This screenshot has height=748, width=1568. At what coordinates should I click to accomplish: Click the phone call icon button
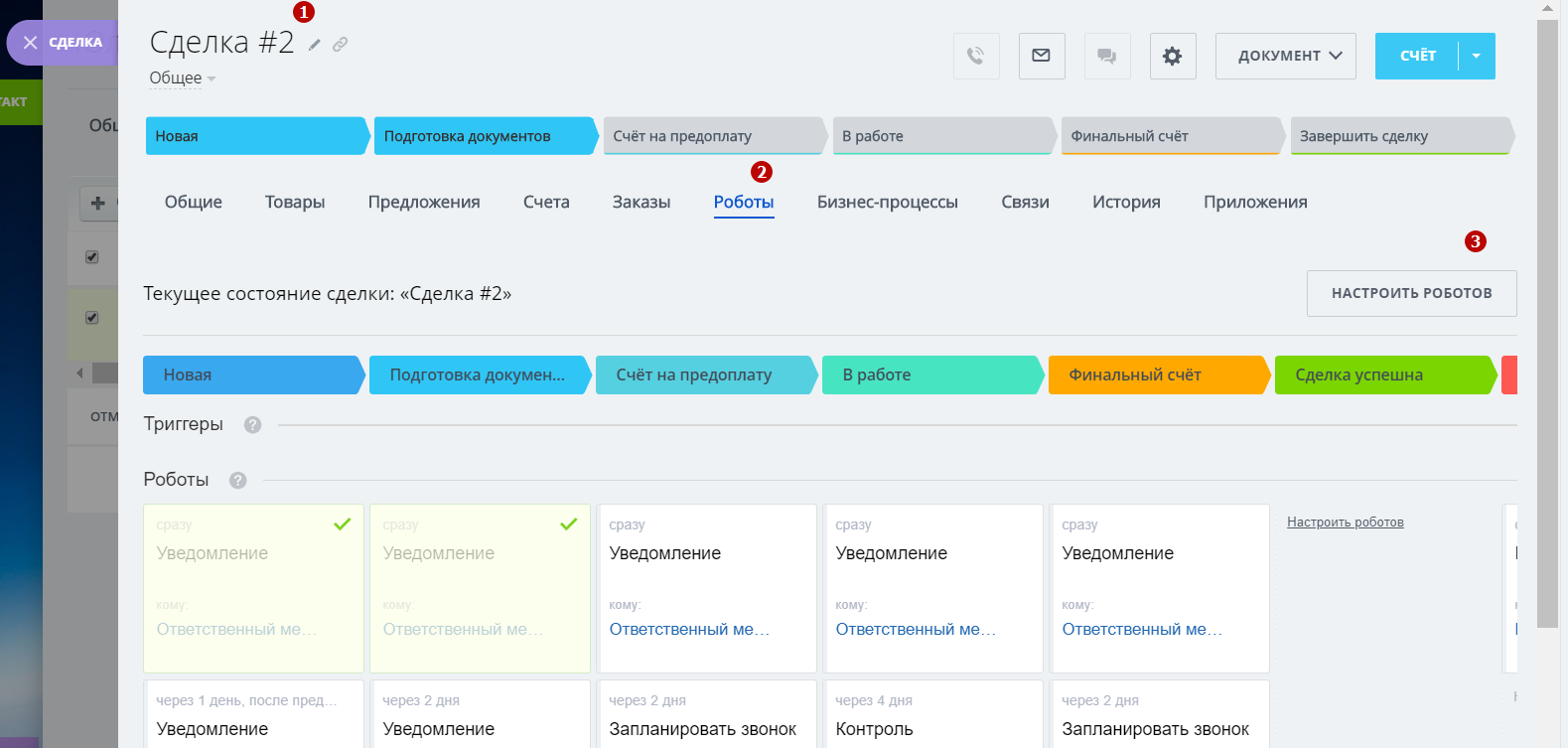976,56
